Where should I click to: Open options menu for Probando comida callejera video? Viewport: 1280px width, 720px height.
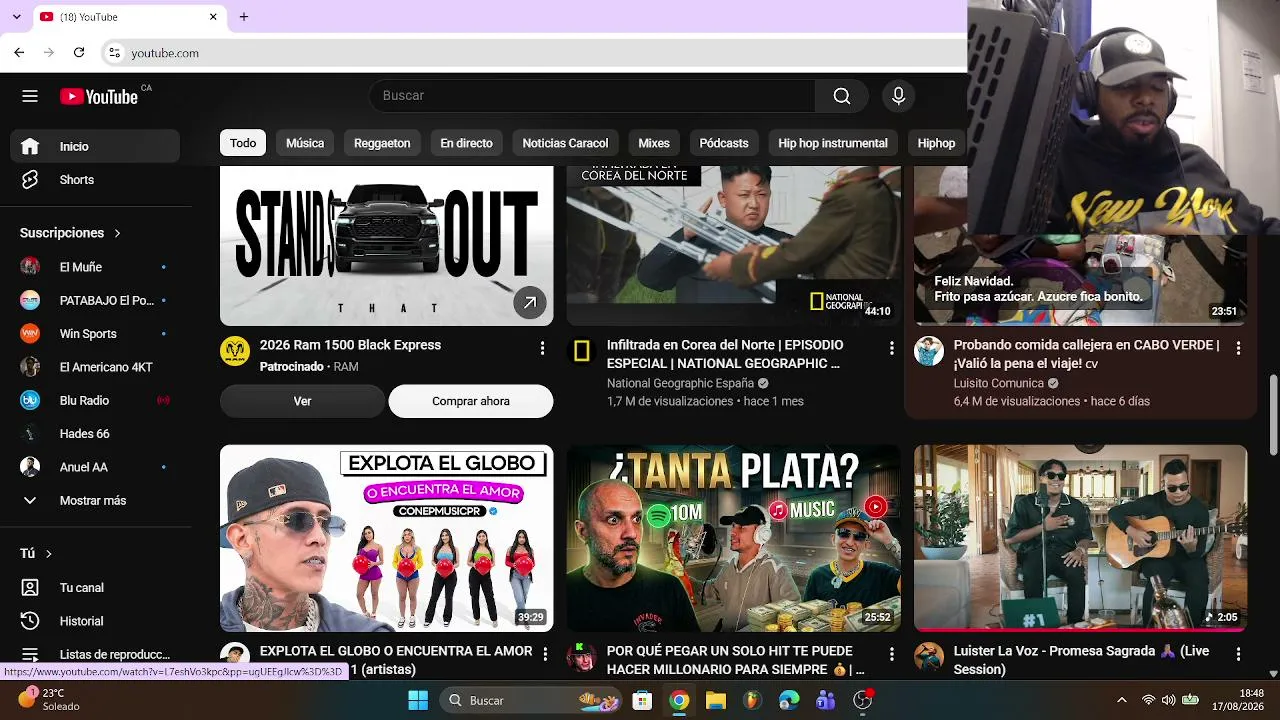click(x=1238, y=348)
